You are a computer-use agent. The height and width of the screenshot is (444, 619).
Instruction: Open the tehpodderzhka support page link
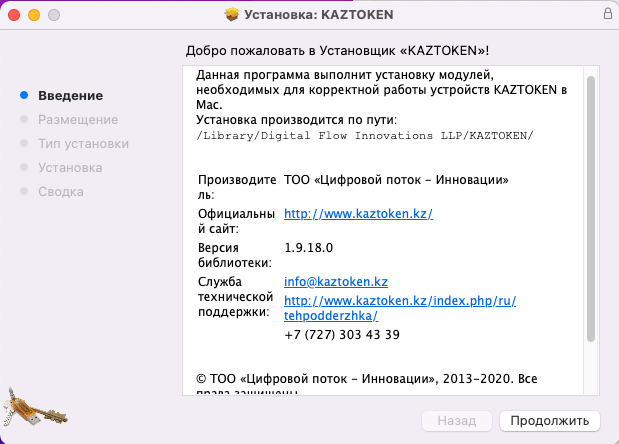[x=400, y=308]
